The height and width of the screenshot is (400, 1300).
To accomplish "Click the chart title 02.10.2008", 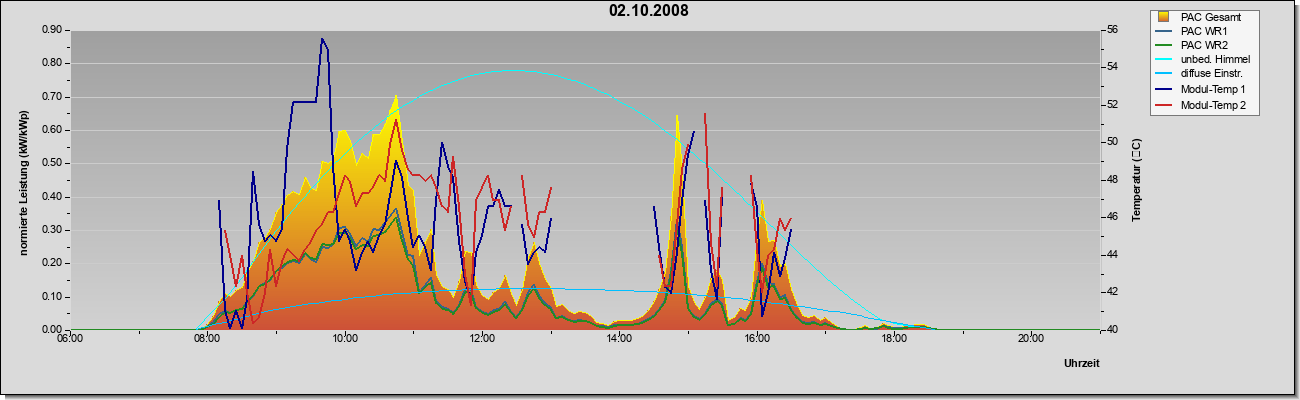I will click(x=648, y=10).
